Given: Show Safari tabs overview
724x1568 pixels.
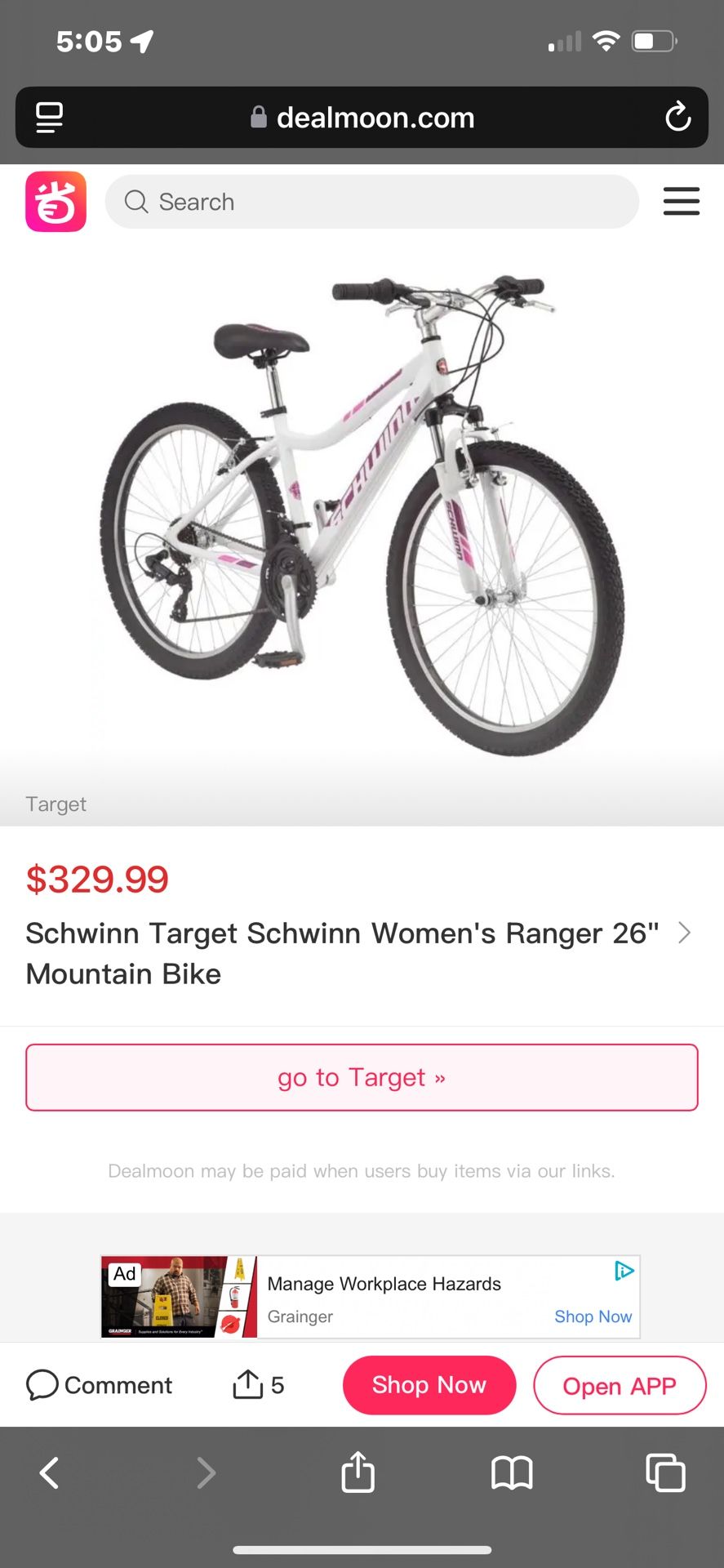Looking at the screenshot, I should (x=665, y=1473).
